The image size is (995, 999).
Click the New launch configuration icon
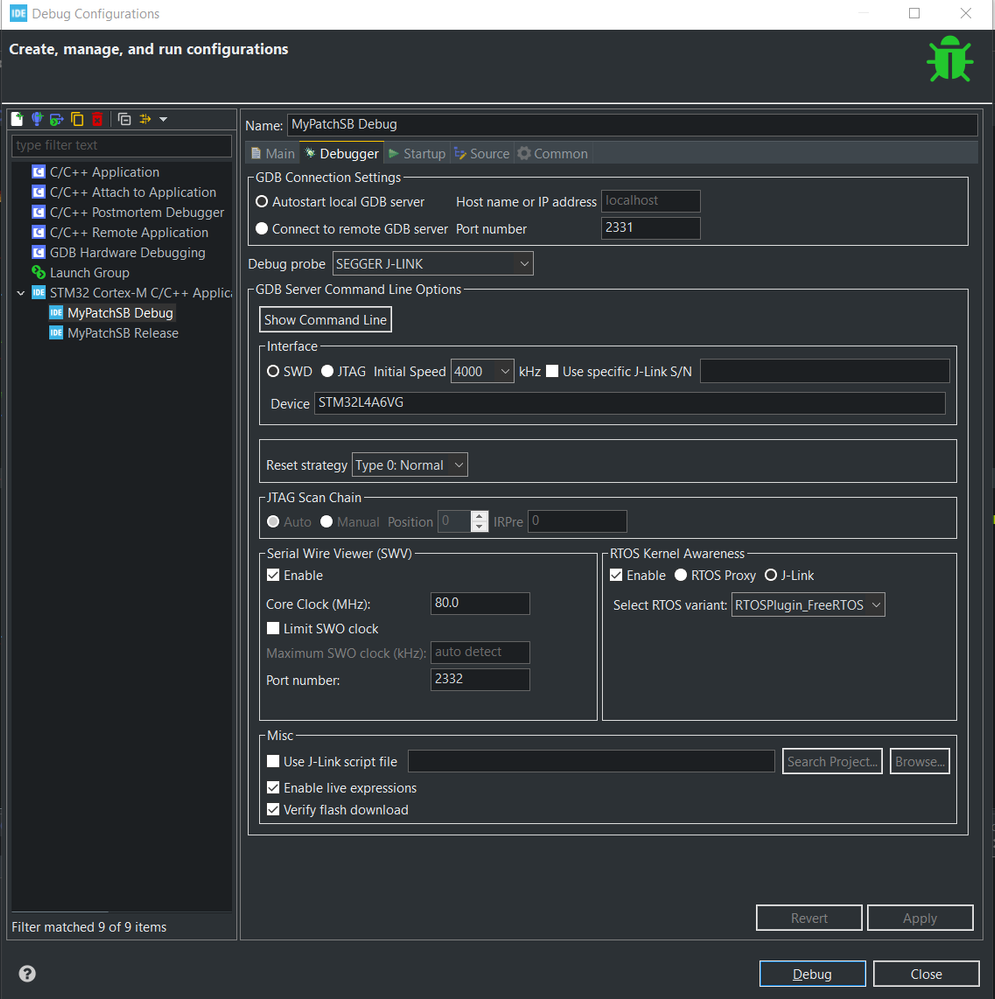point(17,119)
